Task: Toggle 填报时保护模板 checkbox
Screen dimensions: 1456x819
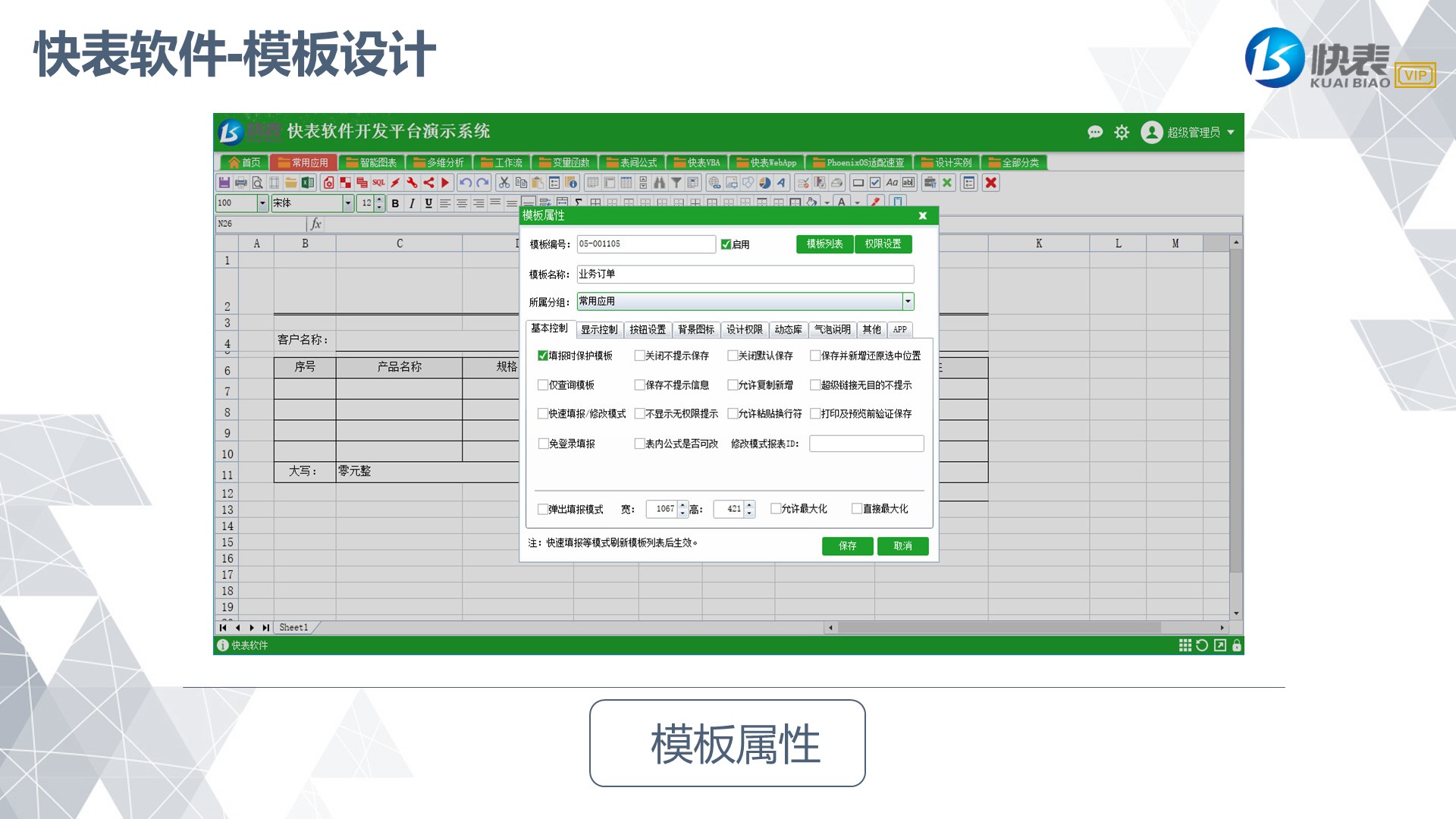Action: tap(543, 356)
